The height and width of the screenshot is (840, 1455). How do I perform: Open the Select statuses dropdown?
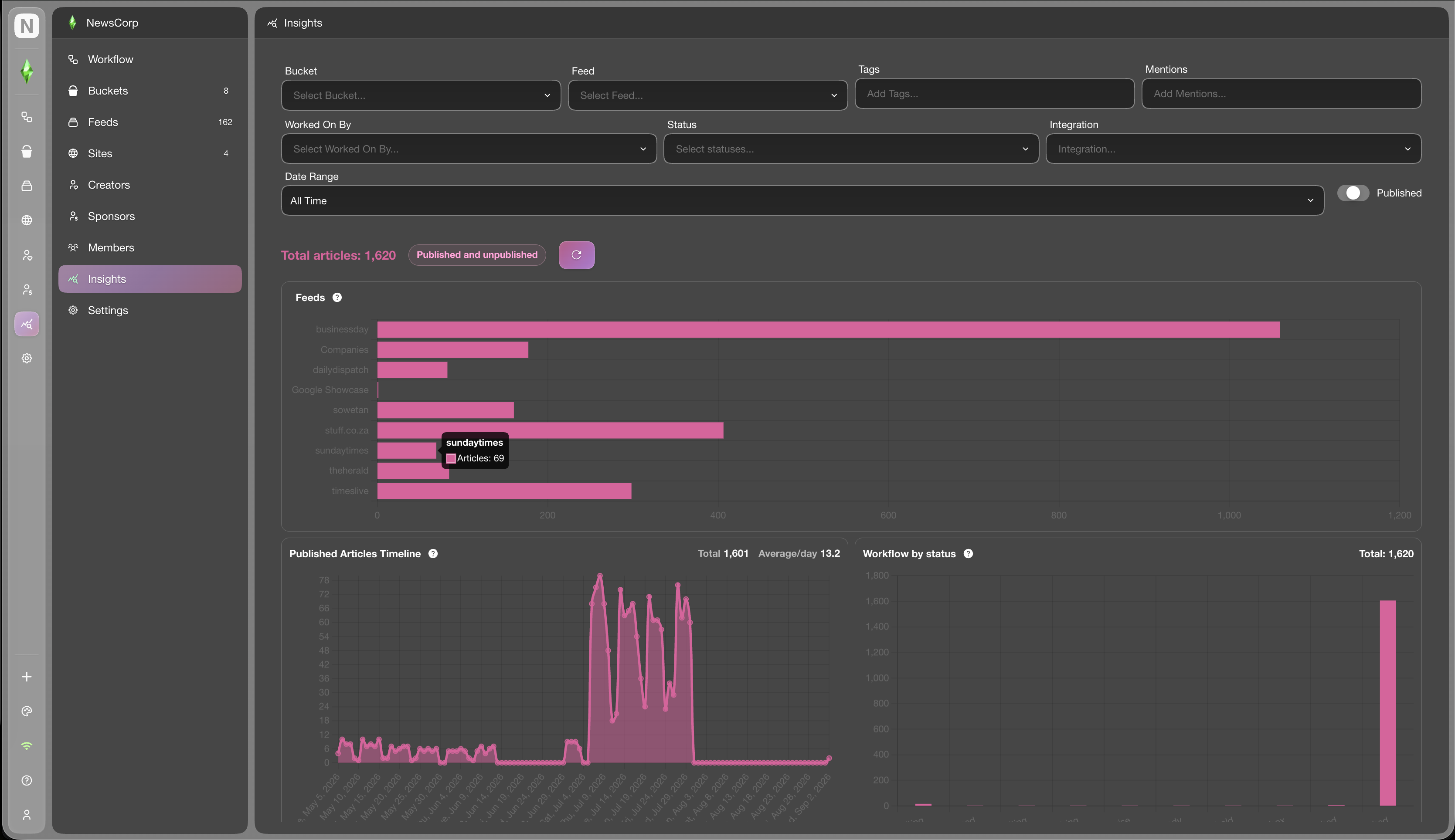click(x=851, y=149)
